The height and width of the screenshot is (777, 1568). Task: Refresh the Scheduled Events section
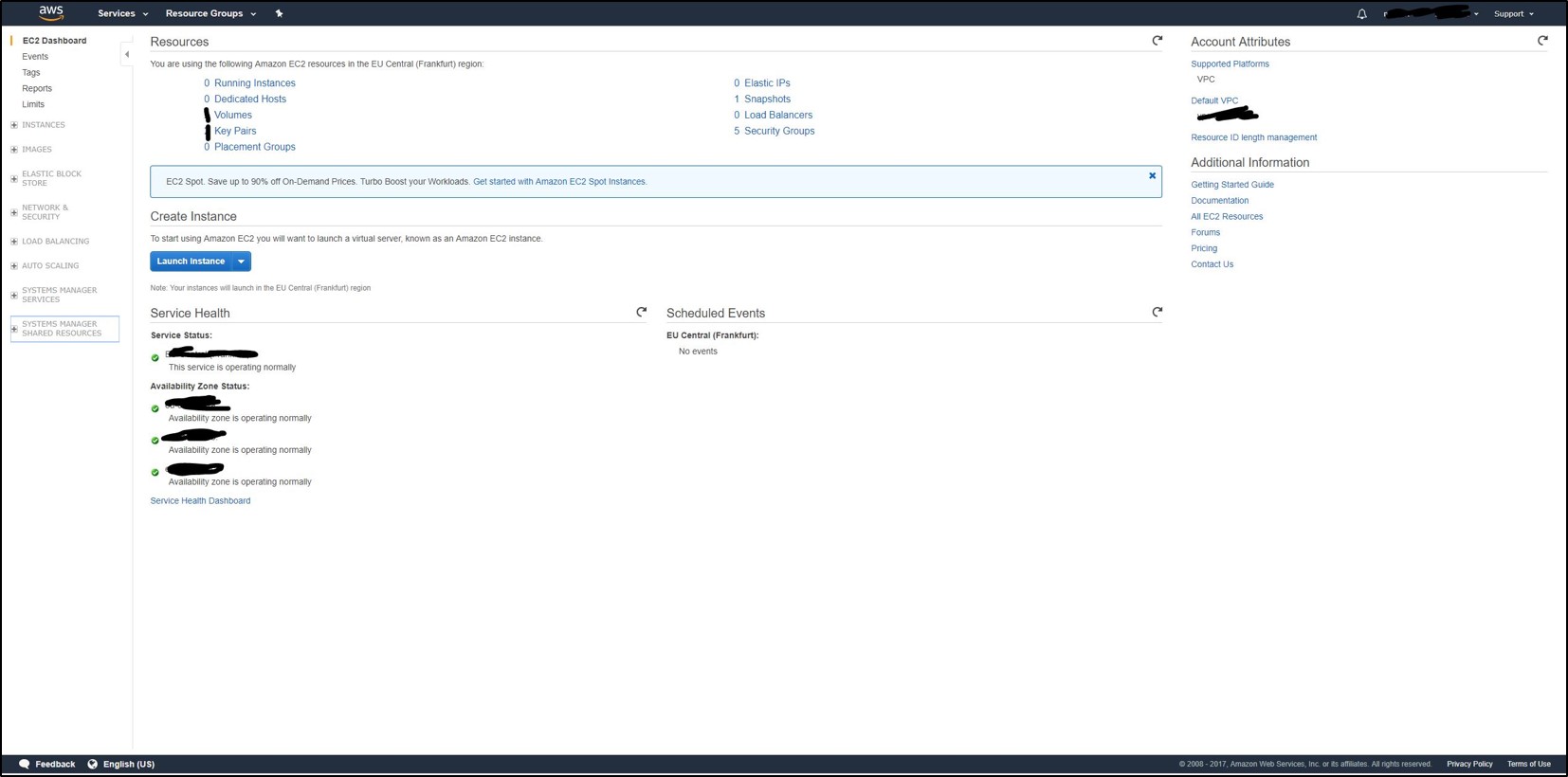(x=1157, y=312)
